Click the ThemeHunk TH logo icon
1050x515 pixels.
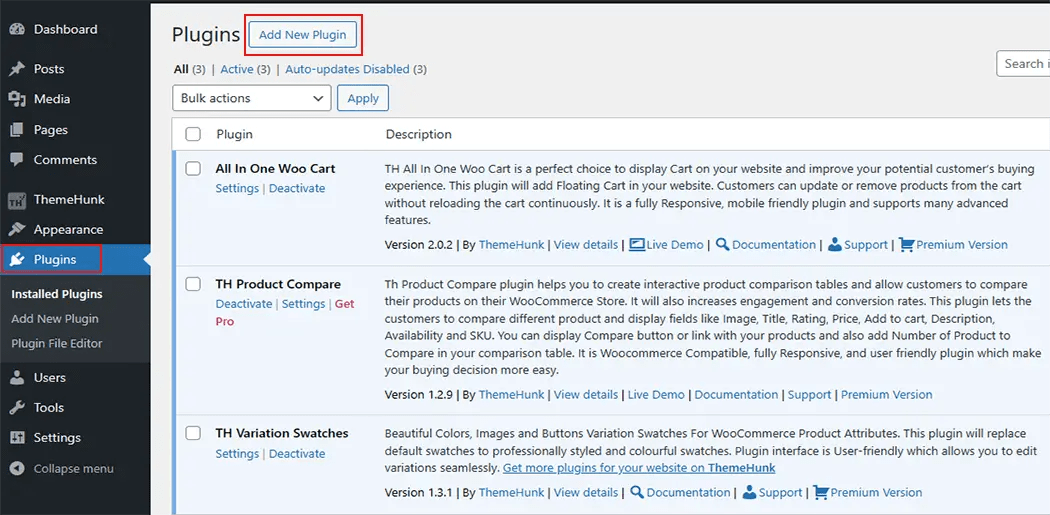pos(17,200)
